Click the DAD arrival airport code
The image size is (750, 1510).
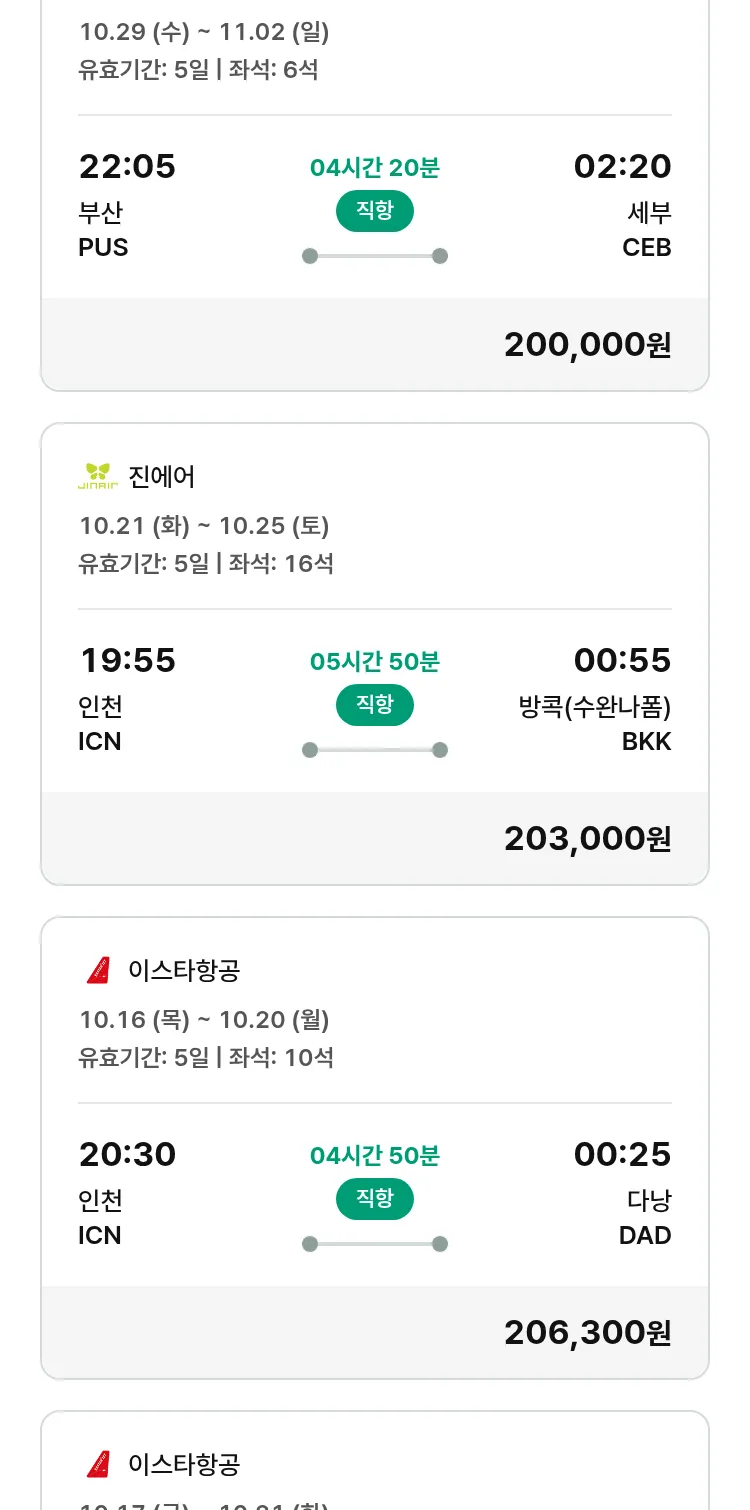point(645,1235)
